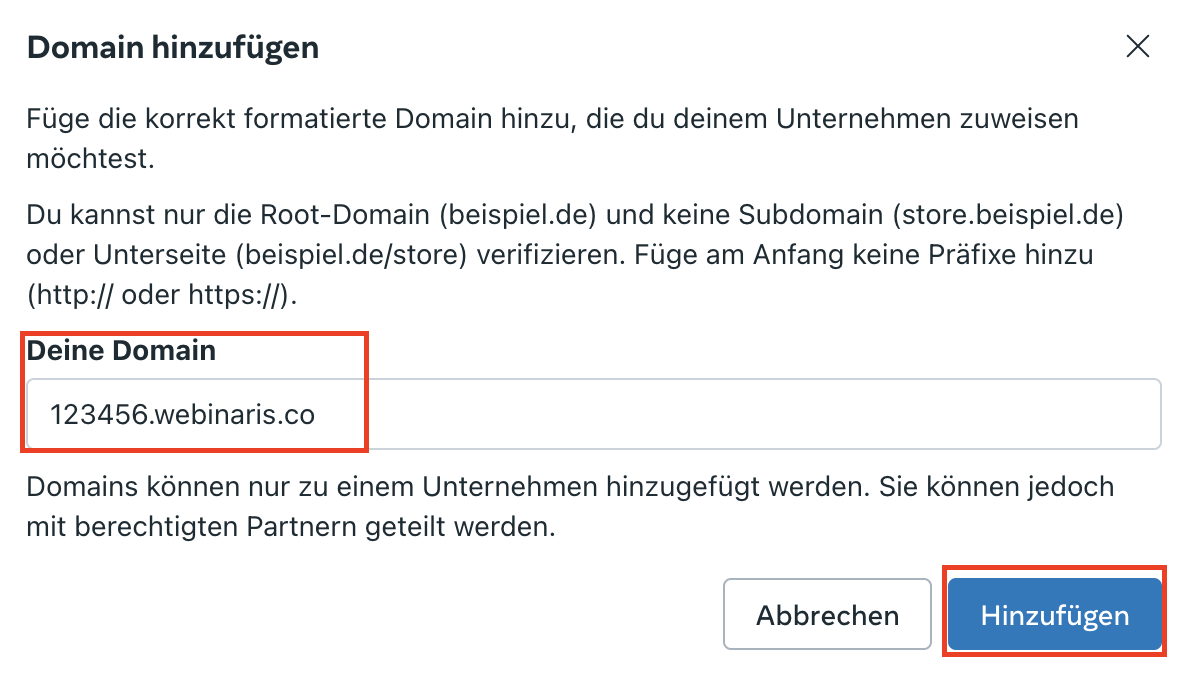Image resolution: width=1192 pixels, height=674 pixels.
Task: Click the sentence starting Füge die korrekt formatierte
Action: (553, 138)
